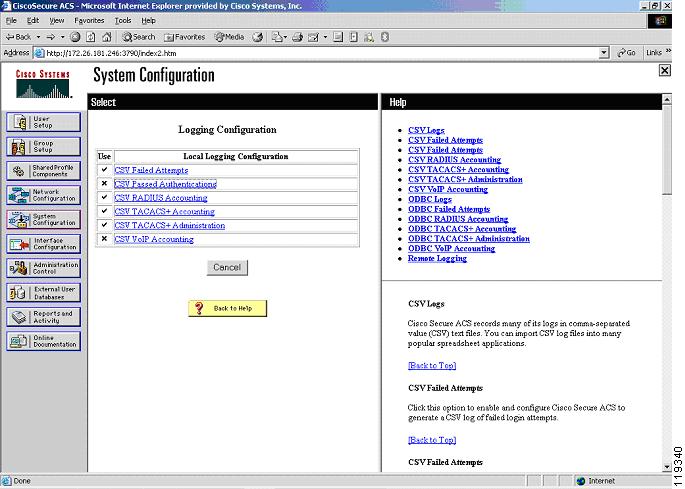The height and width of the screenshot is (489, 685).
Task: Expand the Links toolbar chevron
Action: click(x=668, y=52)
